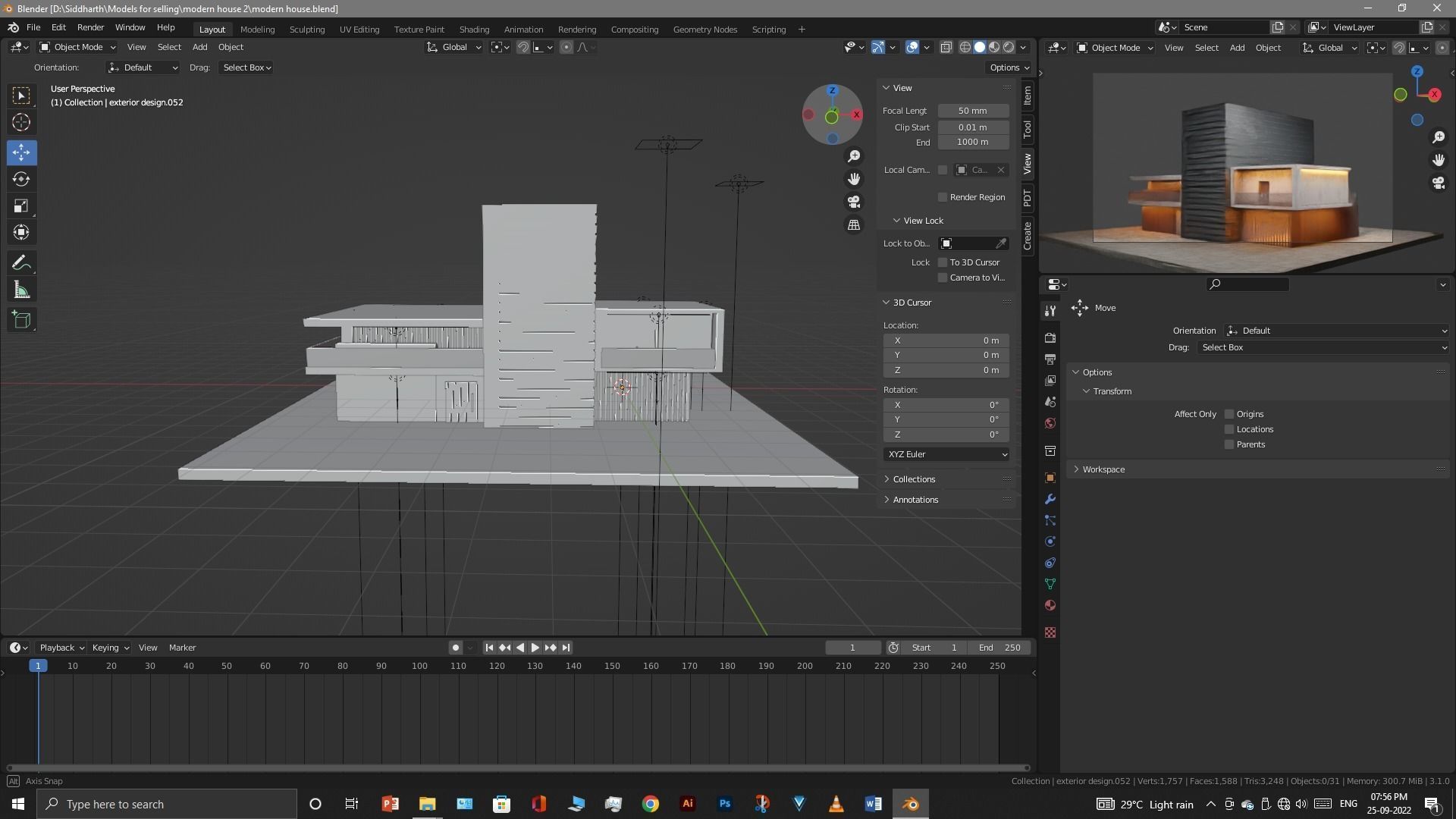1456x819 pixels.
Task: Open the Object Data properties green icon
Action: (1050, 584)
